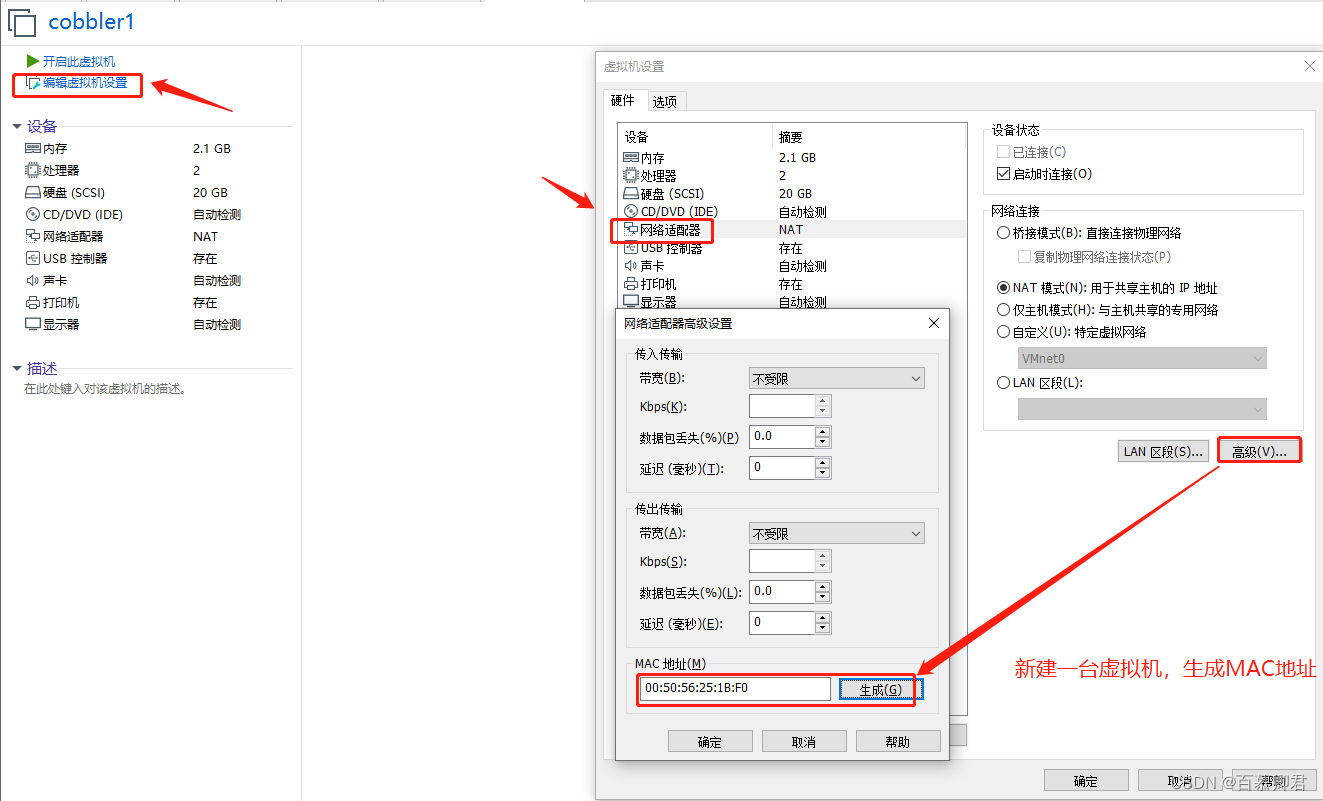Click 编辑虚拟机设置 link
This screenshot has height=801, width=1323.
tap(85, 83)
